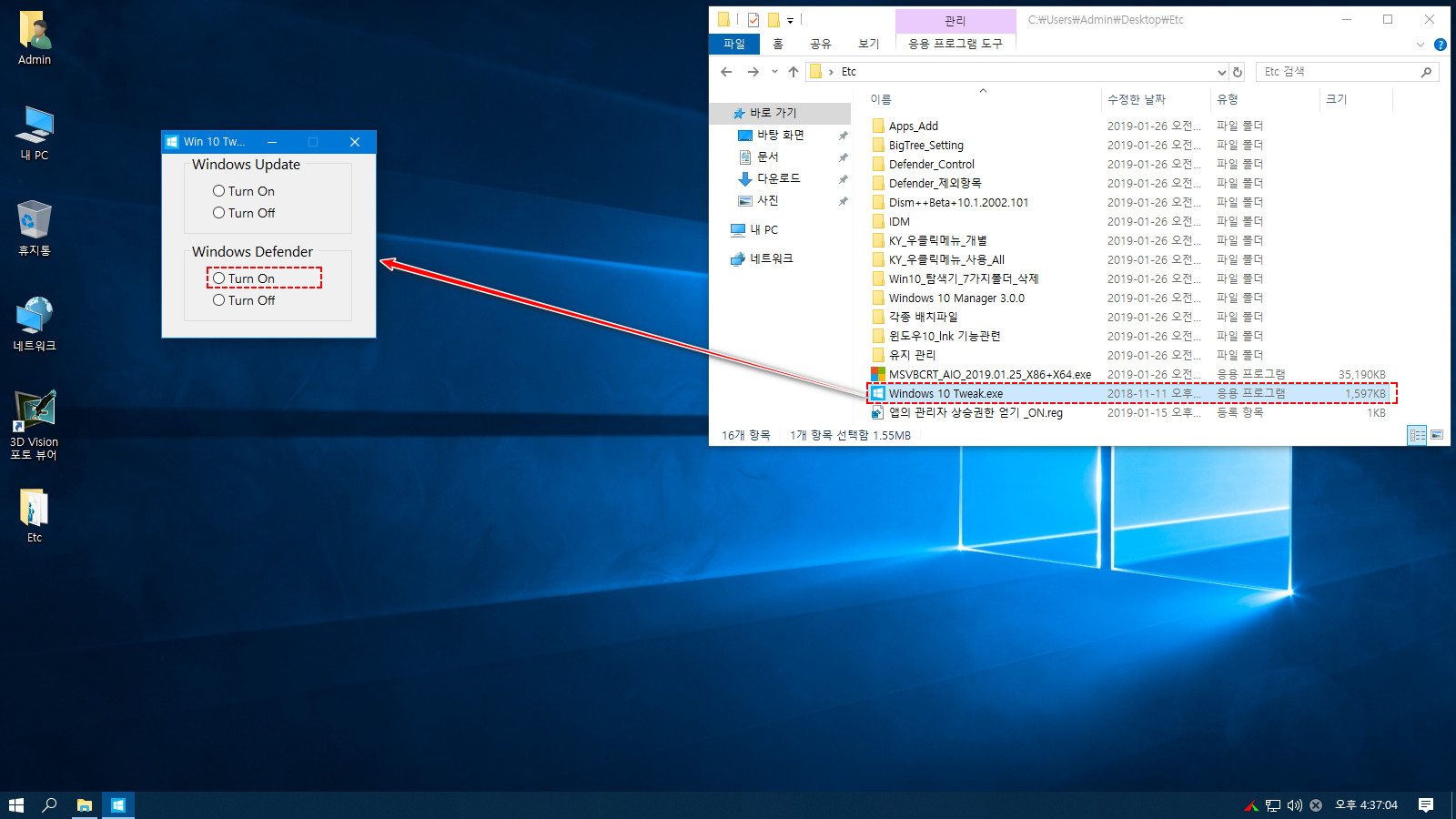This screenshot has height=819, width=1456.
Task: Click the 관리 contextual tab header
Action: 955,21
